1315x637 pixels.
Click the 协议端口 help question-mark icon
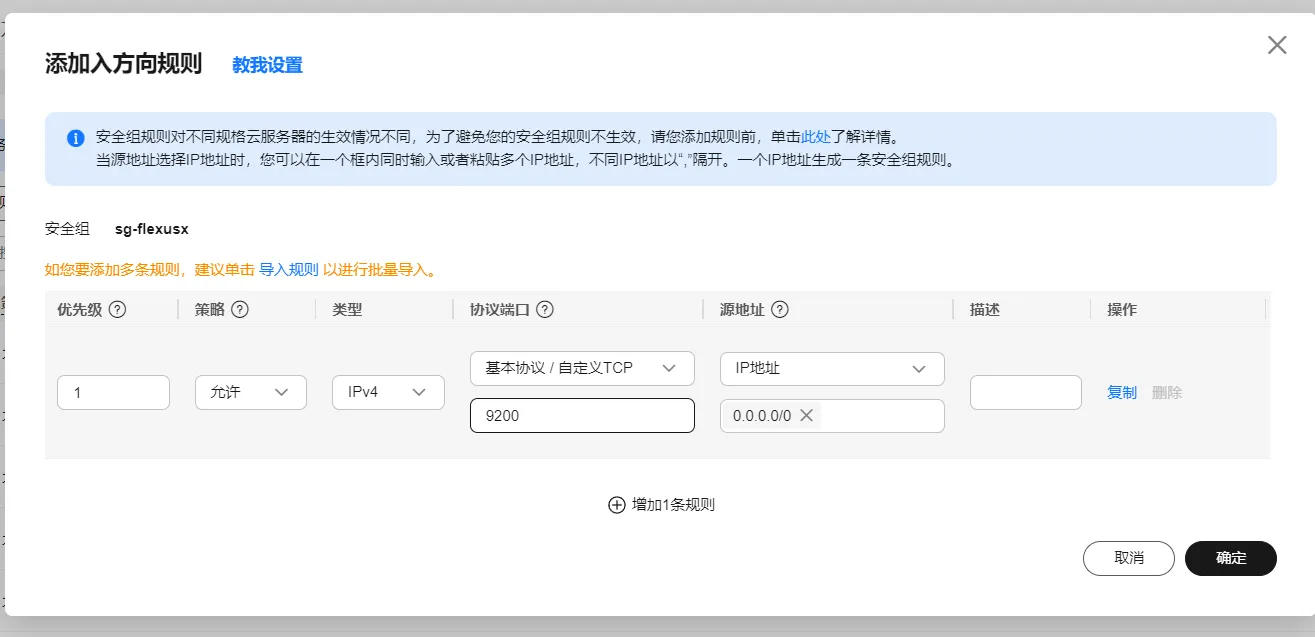tap(545, 310)
